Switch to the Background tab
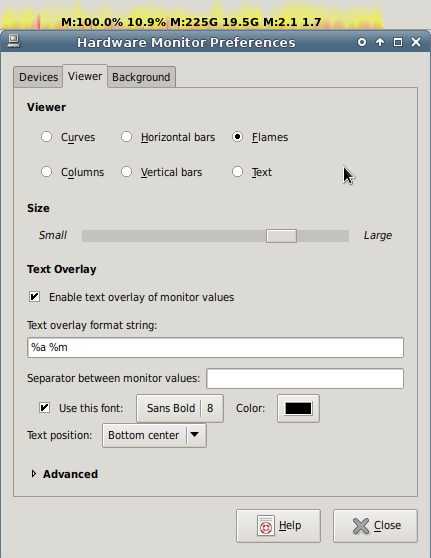The image size is (431, 558). click(x=141, y=77)
